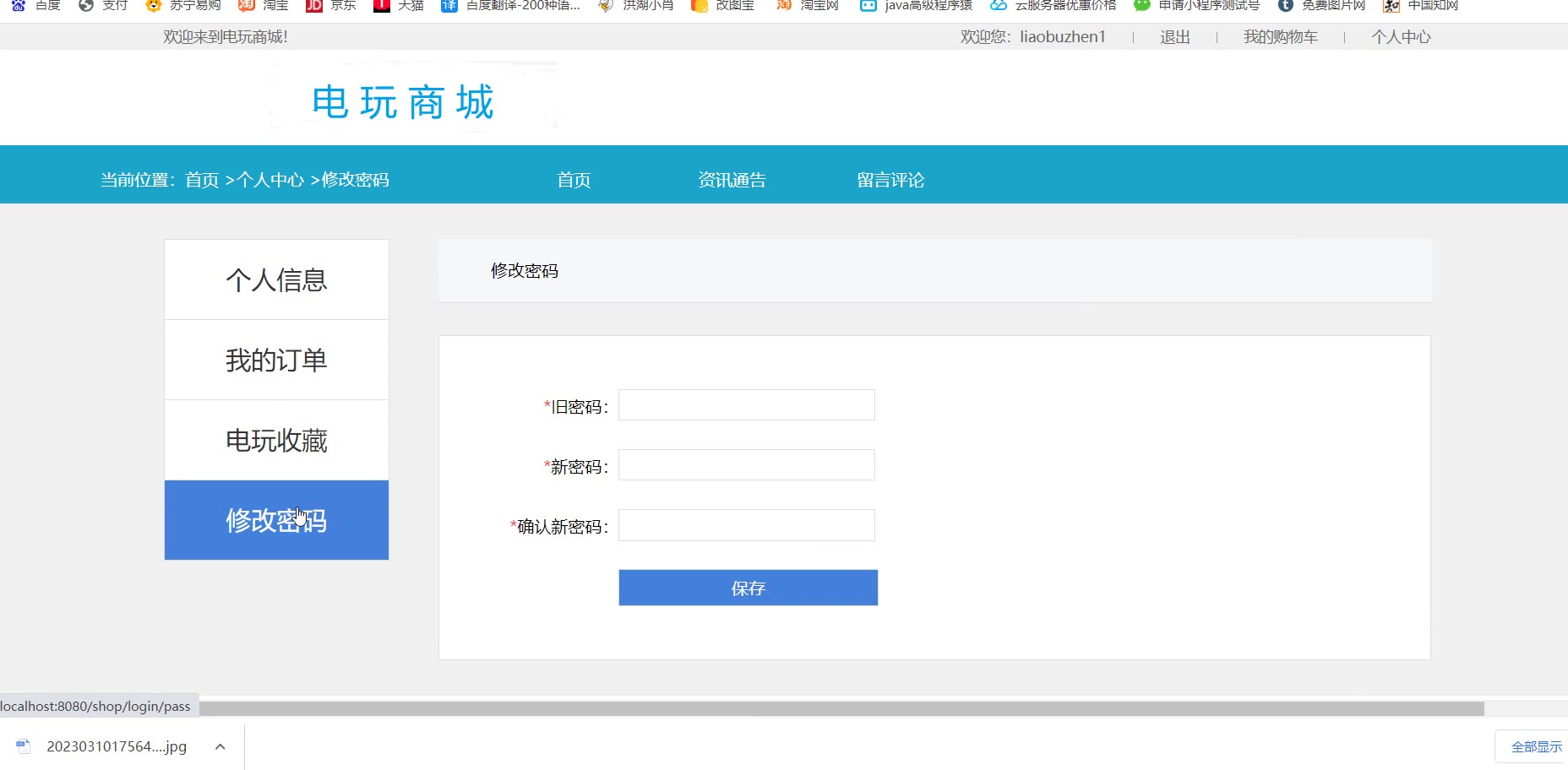
Task: Open the 我的购物车 link
Action: 1281,37
